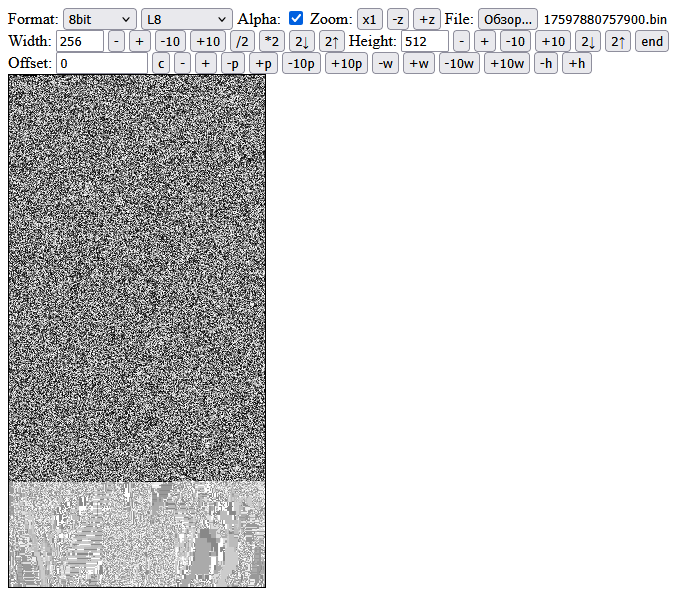
Task: Move offset back ten widths with -10w
Action: coord(459,64)
